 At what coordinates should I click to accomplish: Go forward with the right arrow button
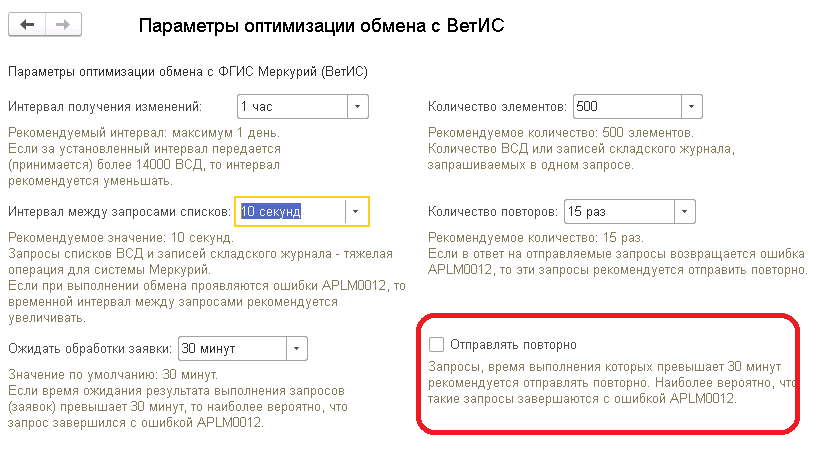pos(63,24)
